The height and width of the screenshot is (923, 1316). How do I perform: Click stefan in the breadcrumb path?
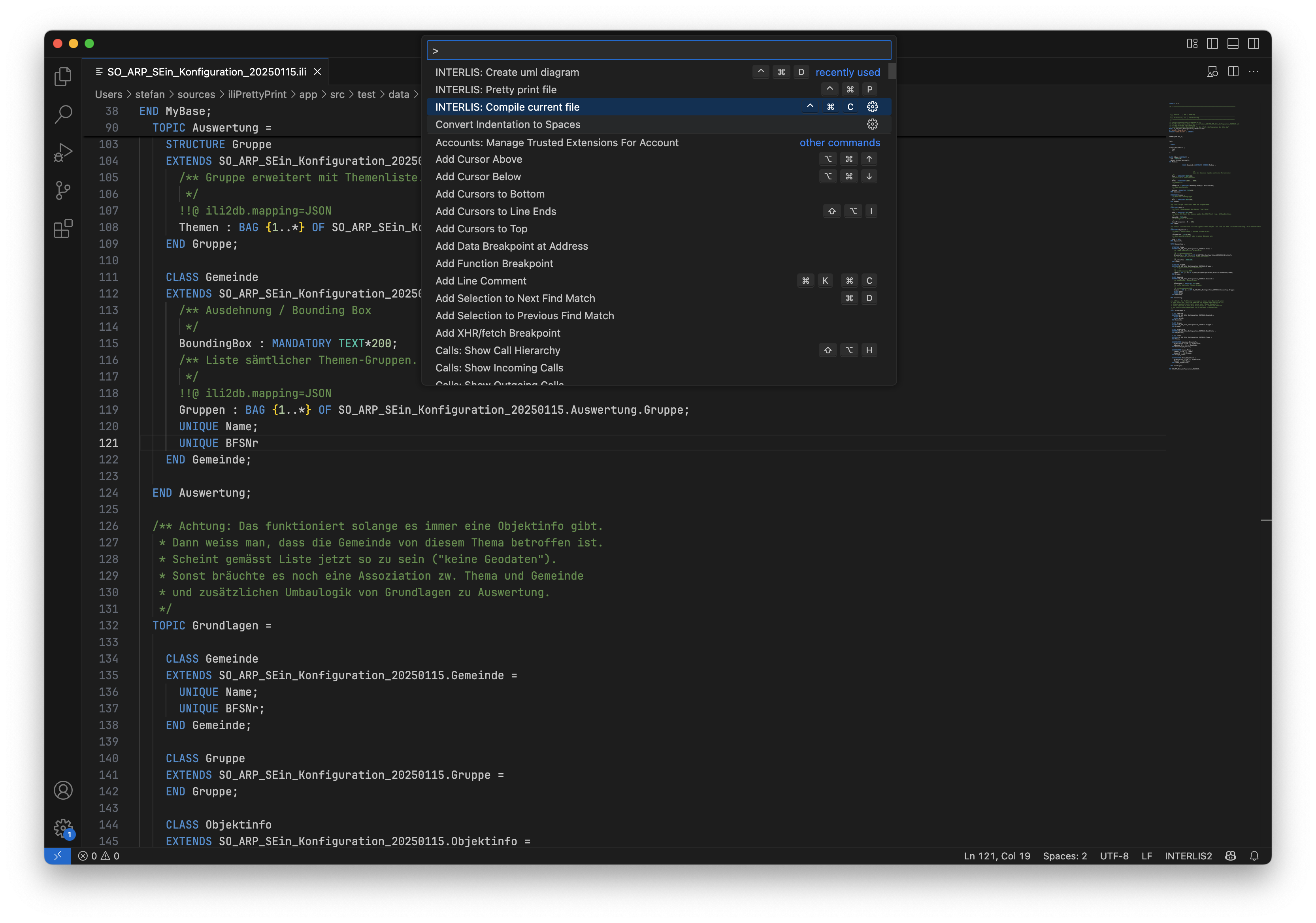tap(150, 94)
